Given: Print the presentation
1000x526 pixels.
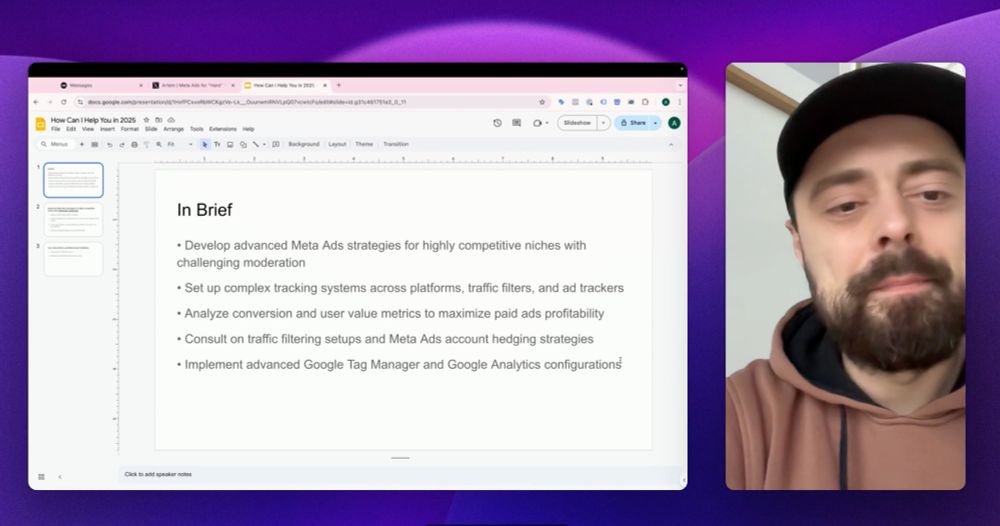Looking at the screenshot, I should click(135, 145).
